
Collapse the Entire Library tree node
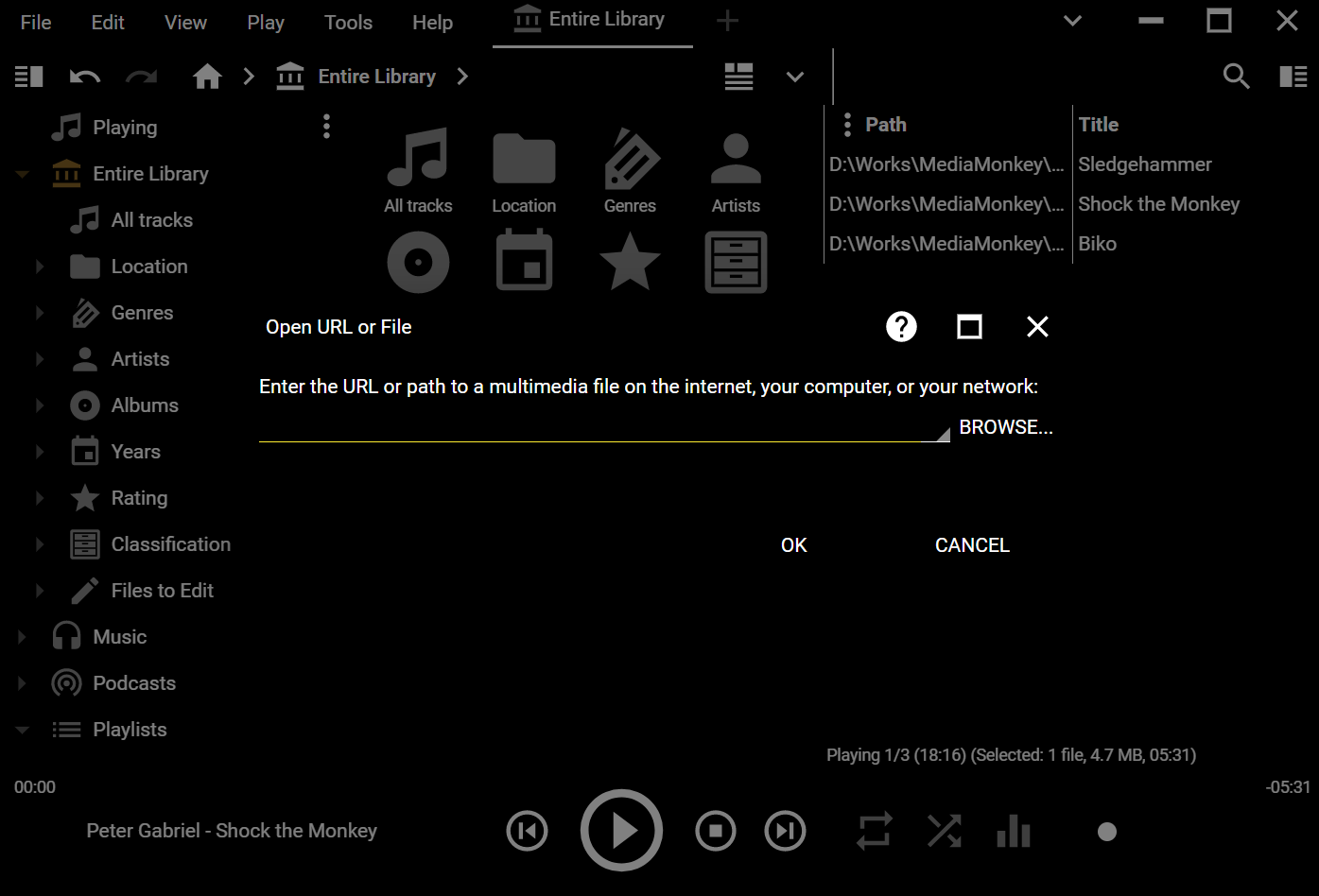tap(23, 174)
